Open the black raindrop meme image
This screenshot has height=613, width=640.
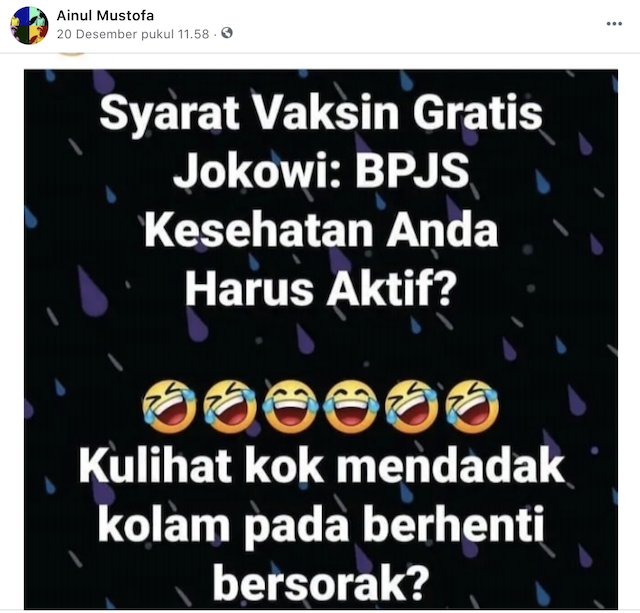click(x=320, y=339)
